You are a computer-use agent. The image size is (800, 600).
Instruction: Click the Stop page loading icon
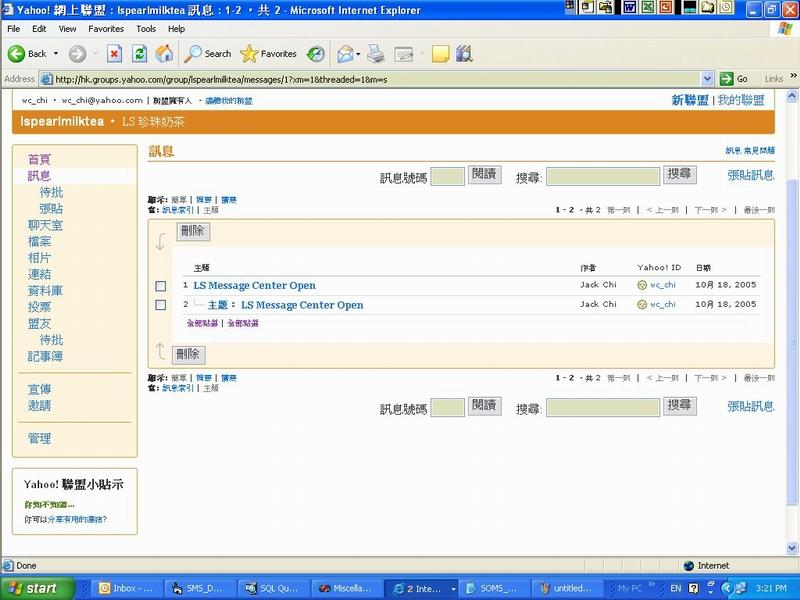click(114, 54)
